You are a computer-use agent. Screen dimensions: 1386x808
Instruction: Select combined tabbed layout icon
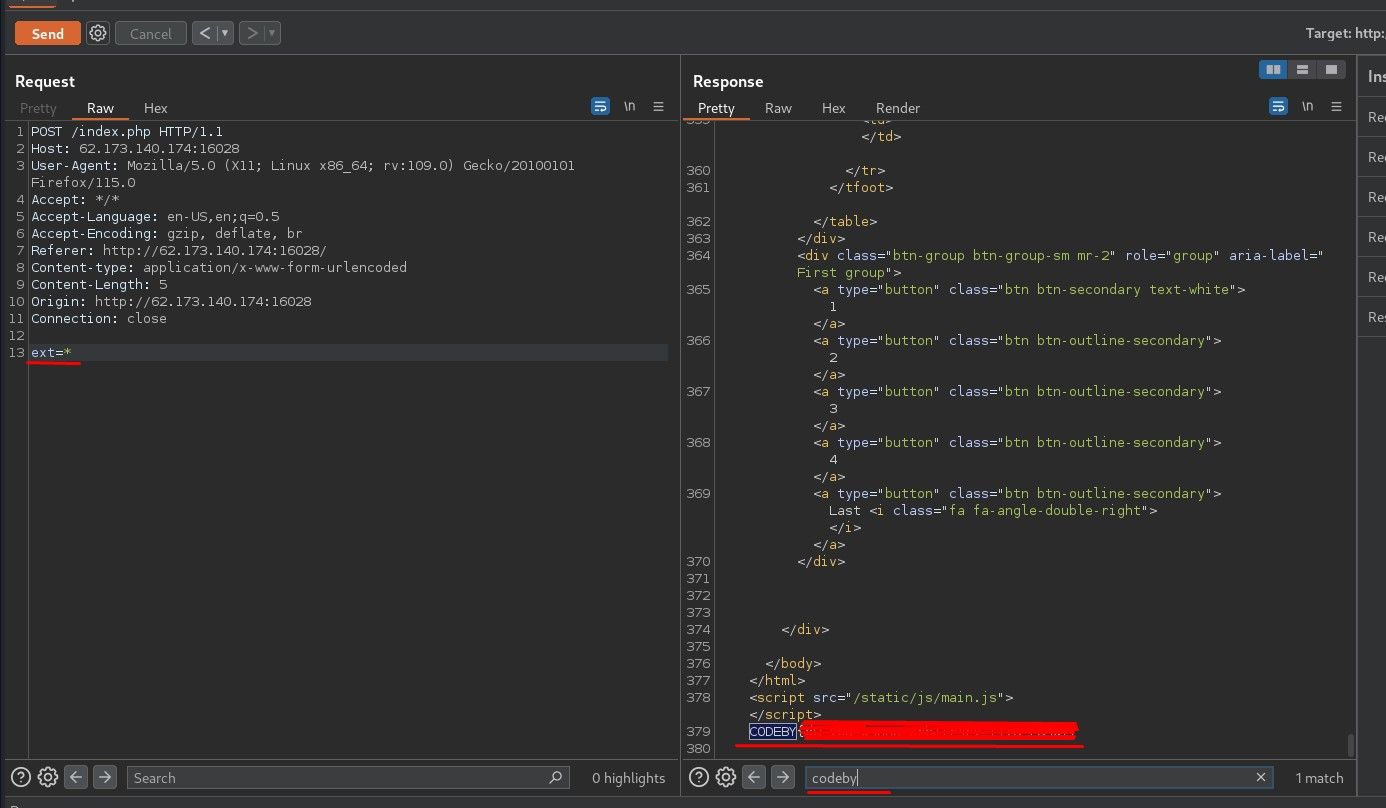[x=1331, y=70]
